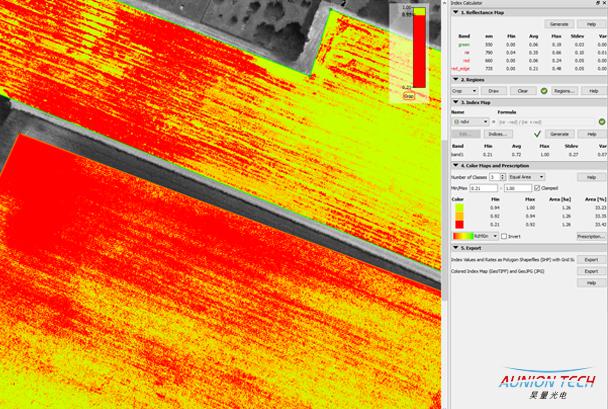The width and height of the screenshot is (608, 409).
Task: Open the ndvi index name dropdown
Action: [x=468, y=121]
